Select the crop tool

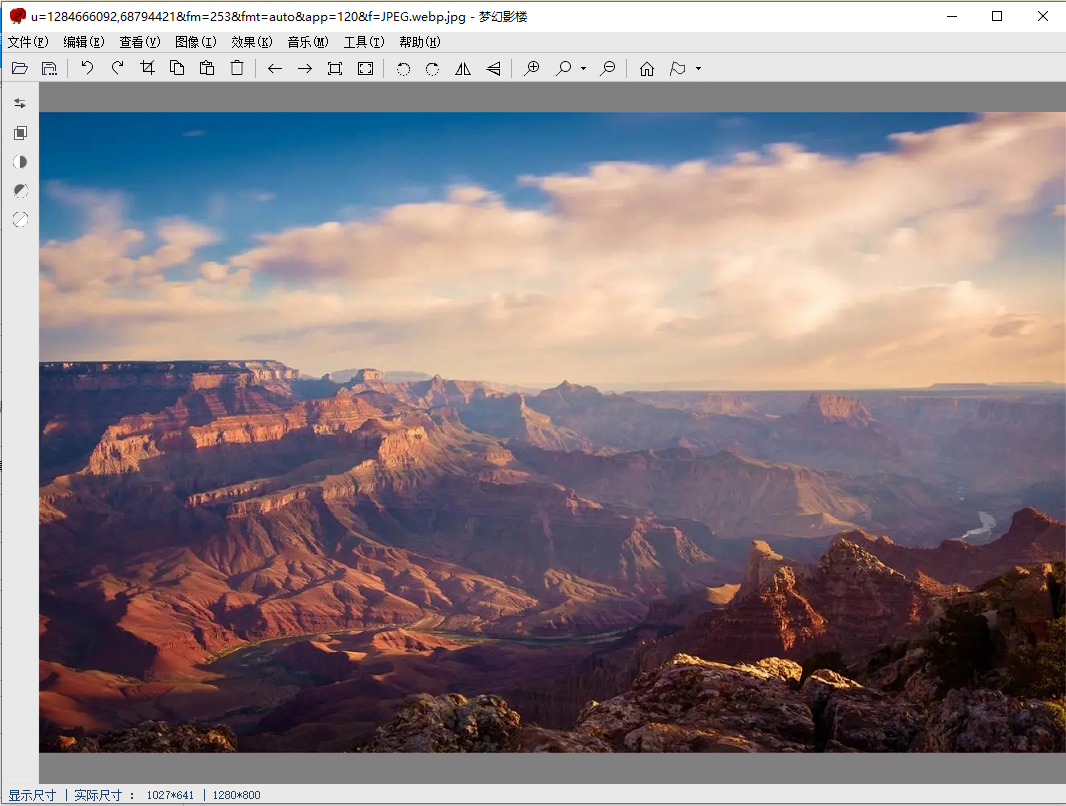pos(147,68)
